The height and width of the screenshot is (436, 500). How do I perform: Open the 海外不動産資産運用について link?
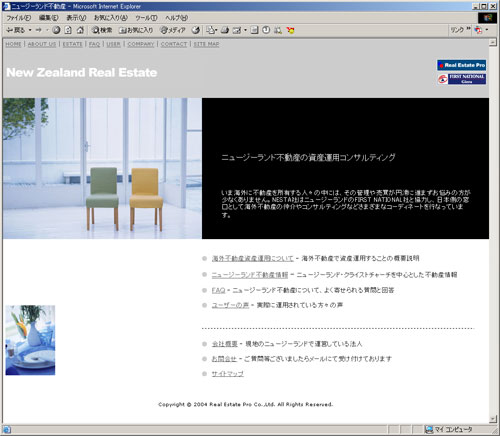(253, 258)
